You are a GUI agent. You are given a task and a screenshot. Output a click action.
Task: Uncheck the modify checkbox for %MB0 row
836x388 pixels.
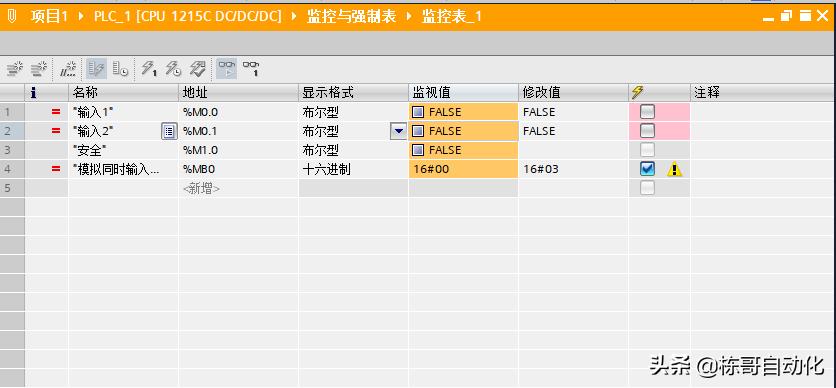(x=647, y=169)
